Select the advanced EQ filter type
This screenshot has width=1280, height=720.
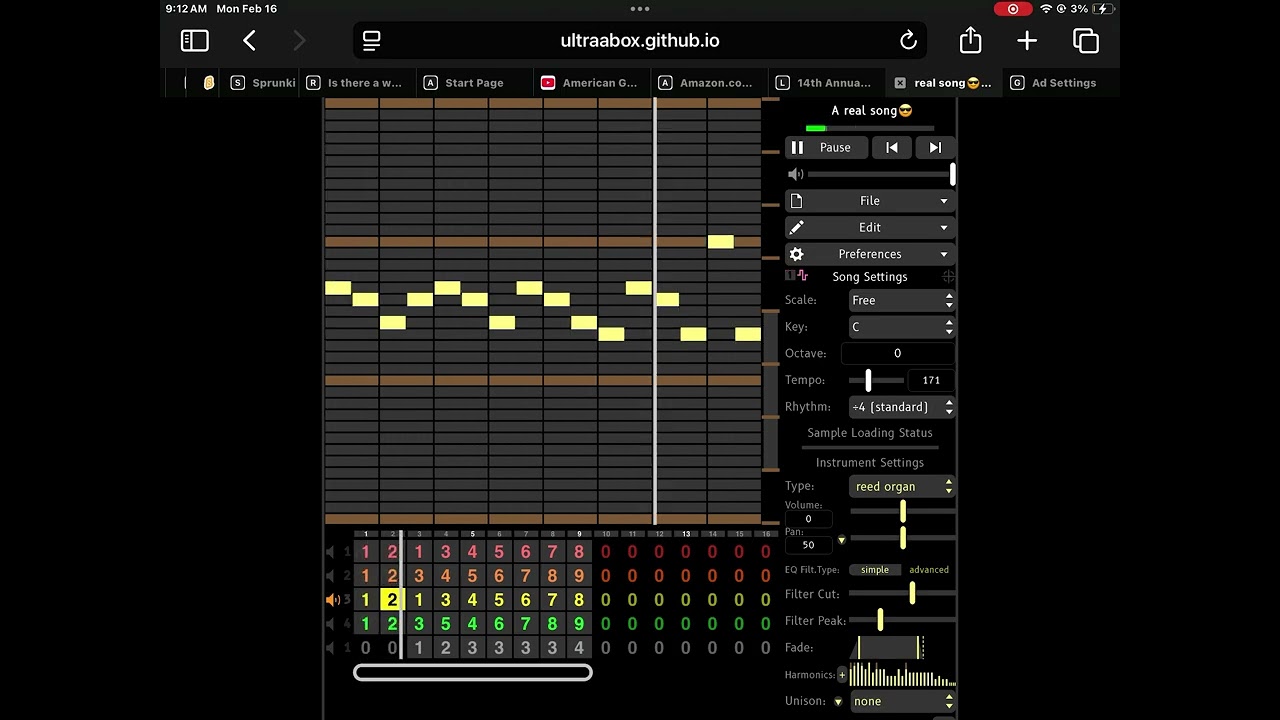(x=929, y=570)
